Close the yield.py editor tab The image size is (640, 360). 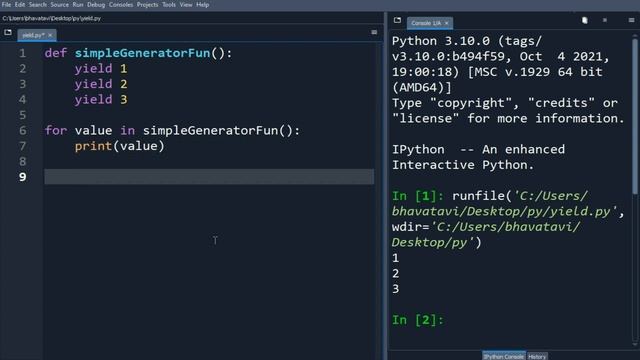(x=50, y=35)
